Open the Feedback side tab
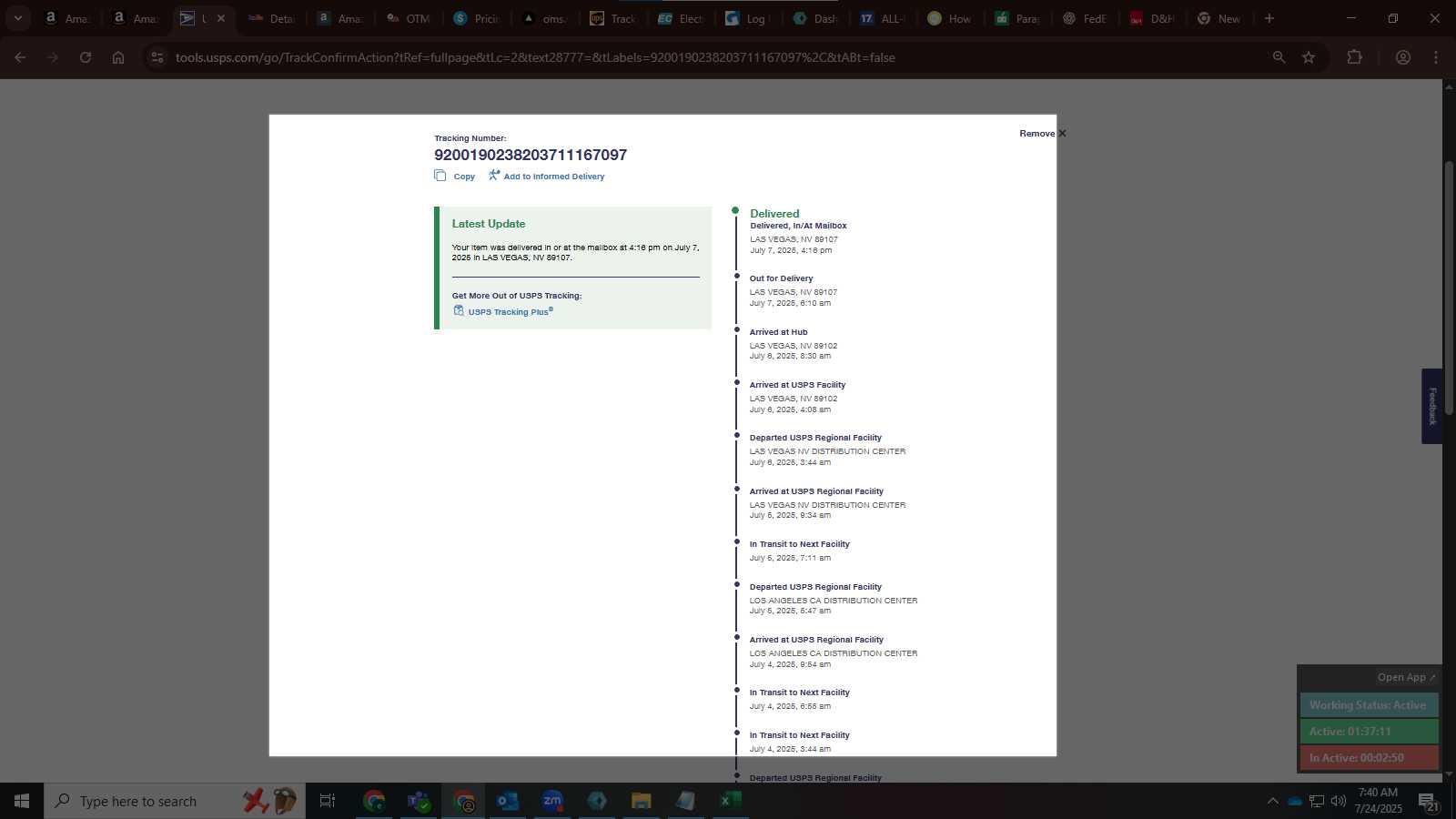The width and height of the screenshot is (1456, 819). [x=1431, y=406]
